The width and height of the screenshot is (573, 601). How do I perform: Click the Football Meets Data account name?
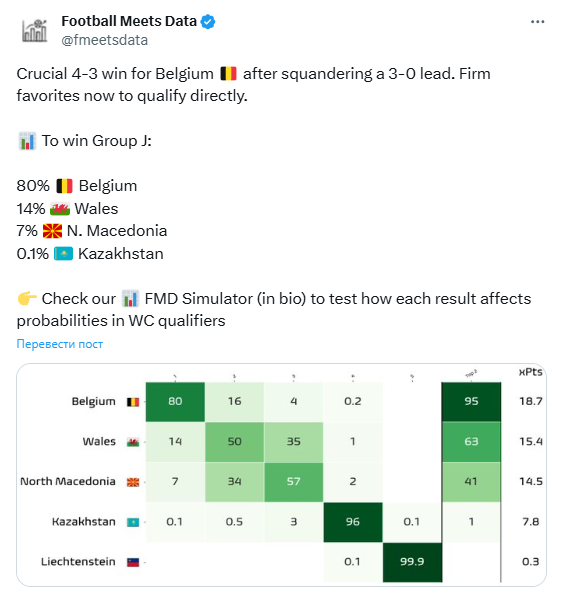[129, 21]
